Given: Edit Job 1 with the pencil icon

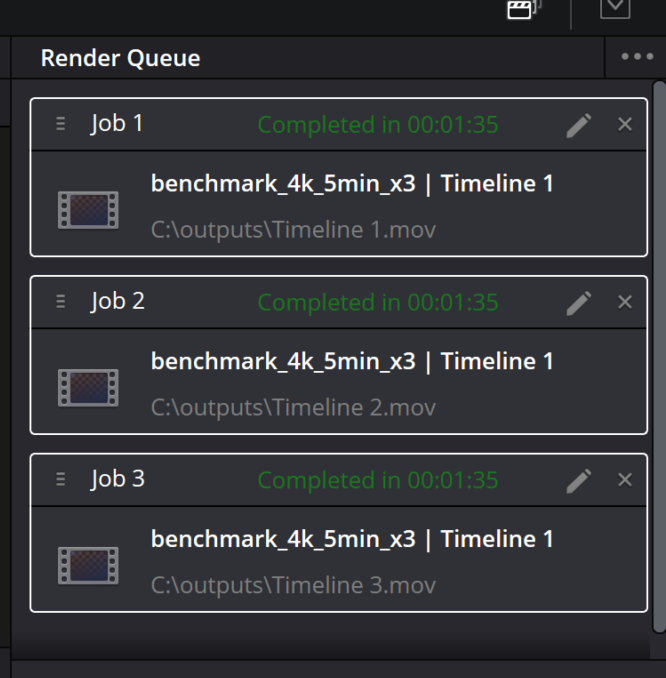Looking at the screenshot, I should 579,125.
